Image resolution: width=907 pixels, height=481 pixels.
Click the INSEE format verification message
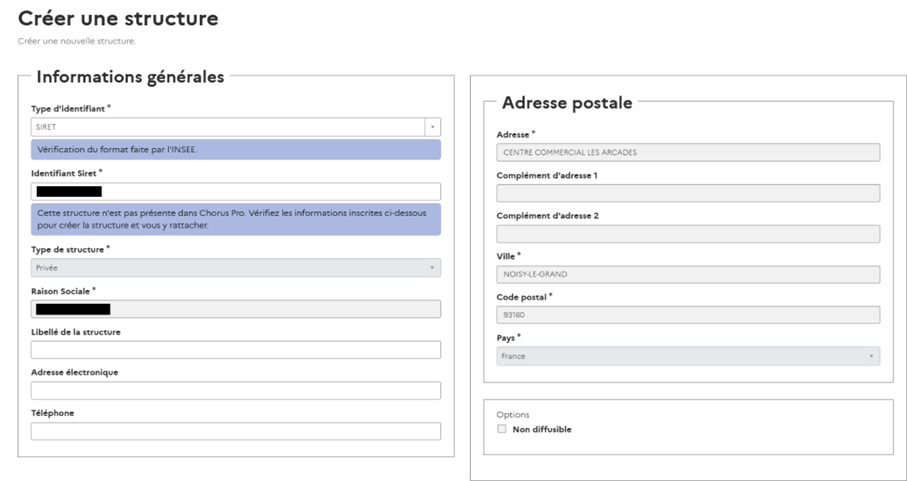(x=235, y=149)
